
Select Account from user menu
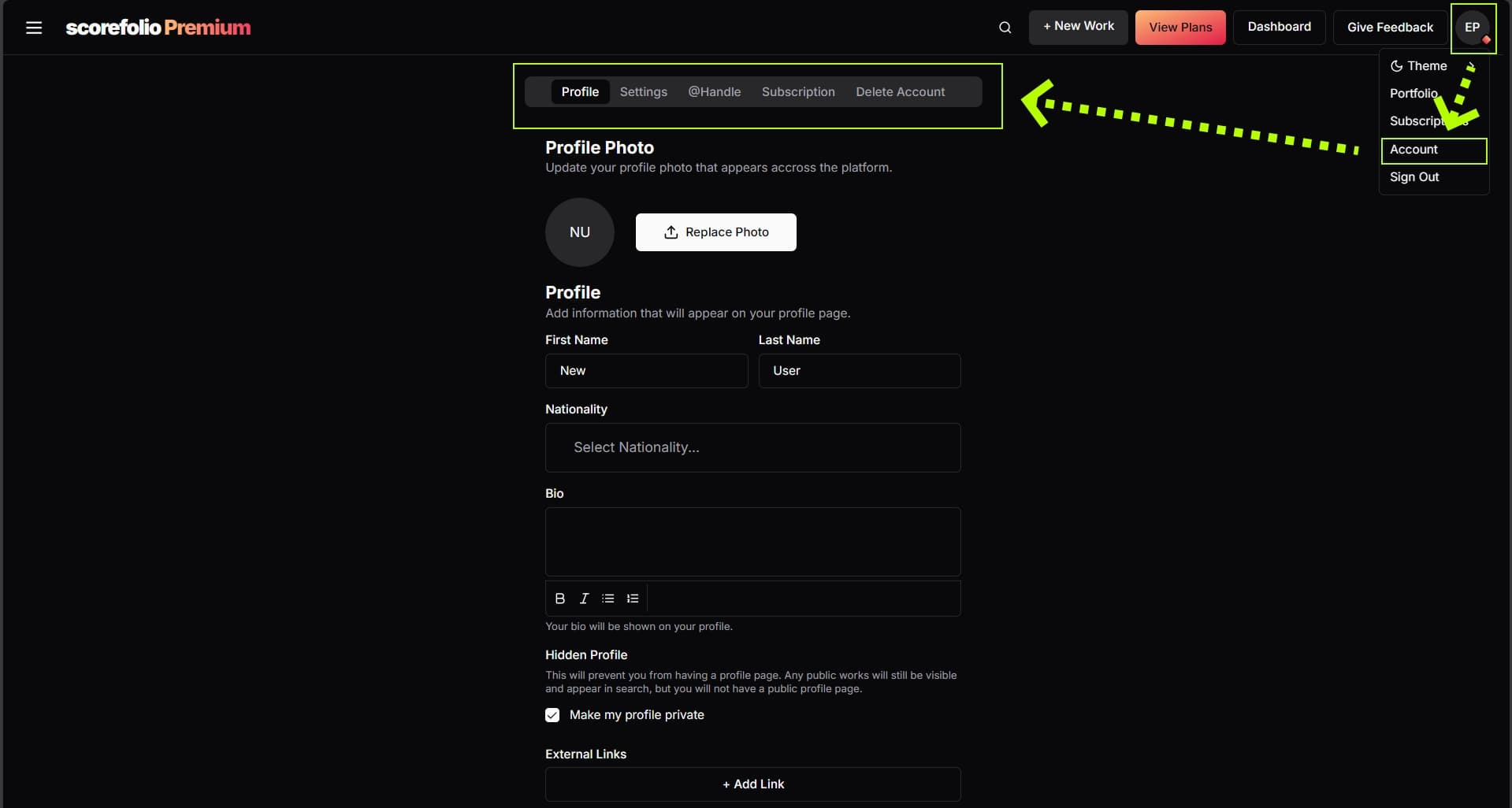(x=1433, y=150)
